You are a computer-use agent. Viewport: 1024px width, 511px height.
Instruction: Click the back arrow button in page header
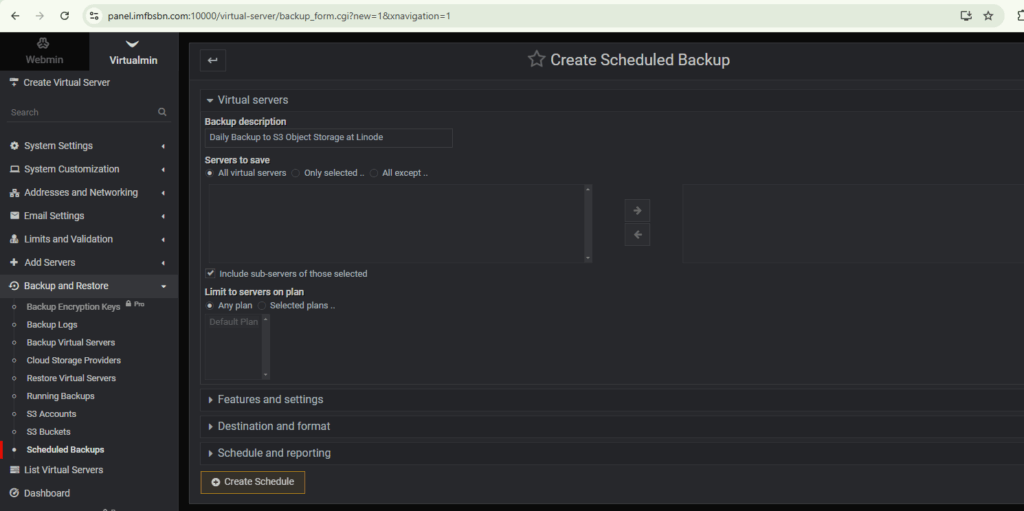[x=212, y=61]
